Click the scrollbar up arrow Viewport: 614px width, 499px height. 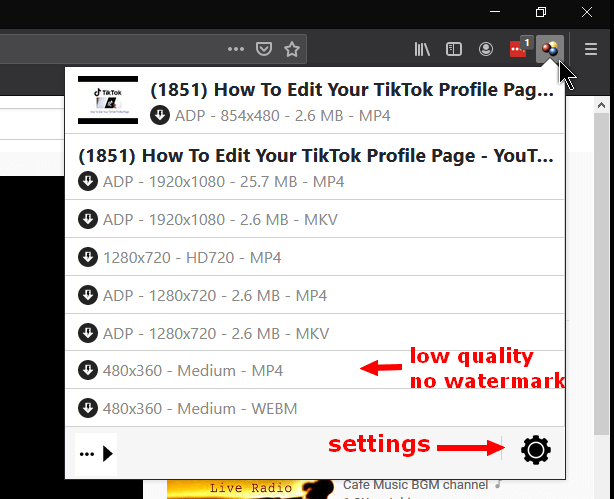pyautogui.click(x=601, y=105)
